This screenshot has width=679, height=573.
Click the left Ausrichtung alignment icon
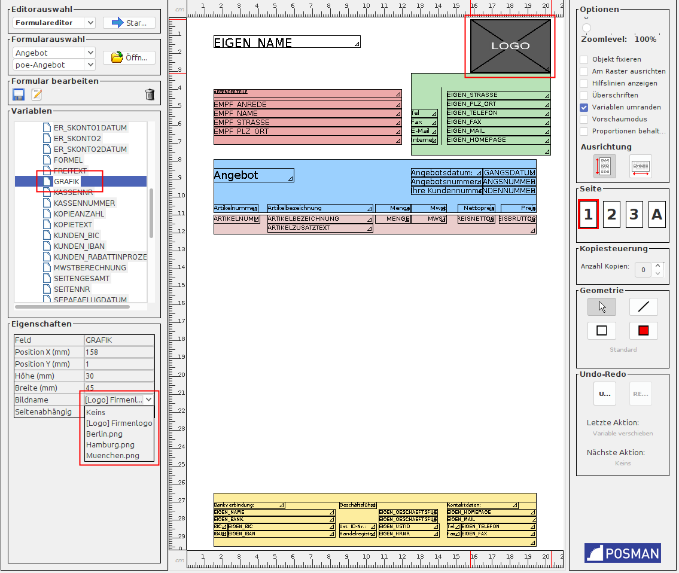(x=603, y=165)
